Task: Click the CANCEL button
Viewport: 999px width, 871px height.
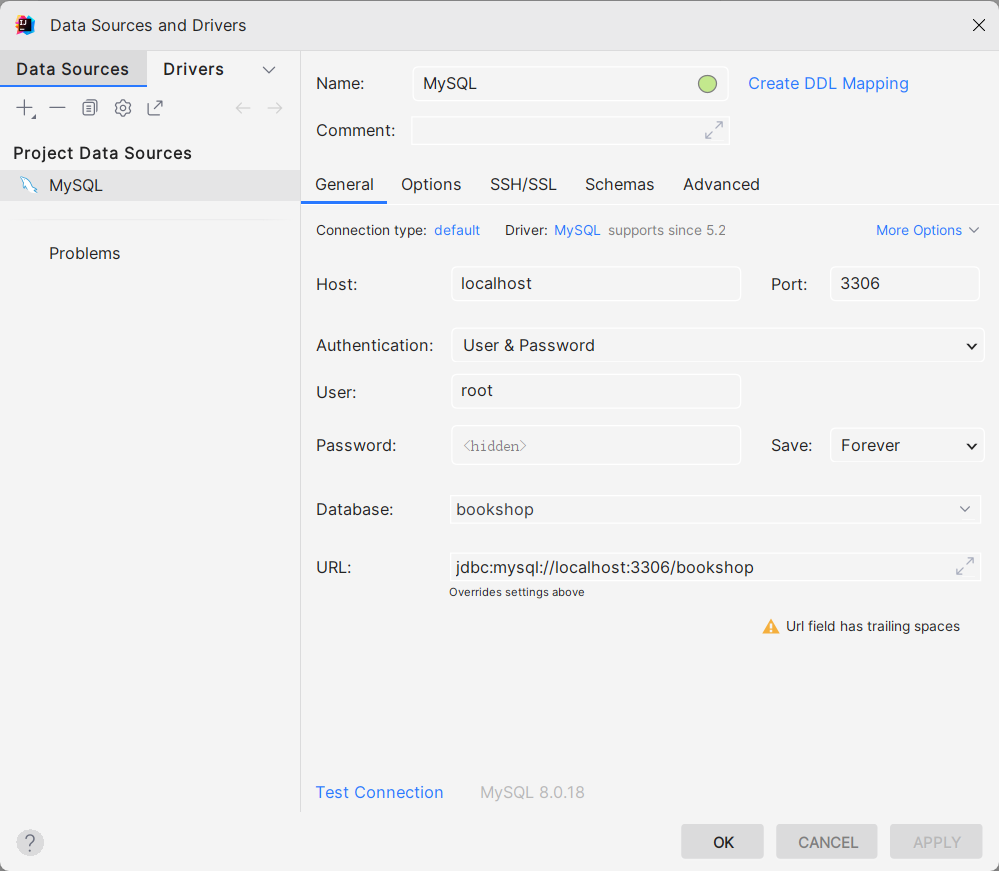Action: coord(827,842)
